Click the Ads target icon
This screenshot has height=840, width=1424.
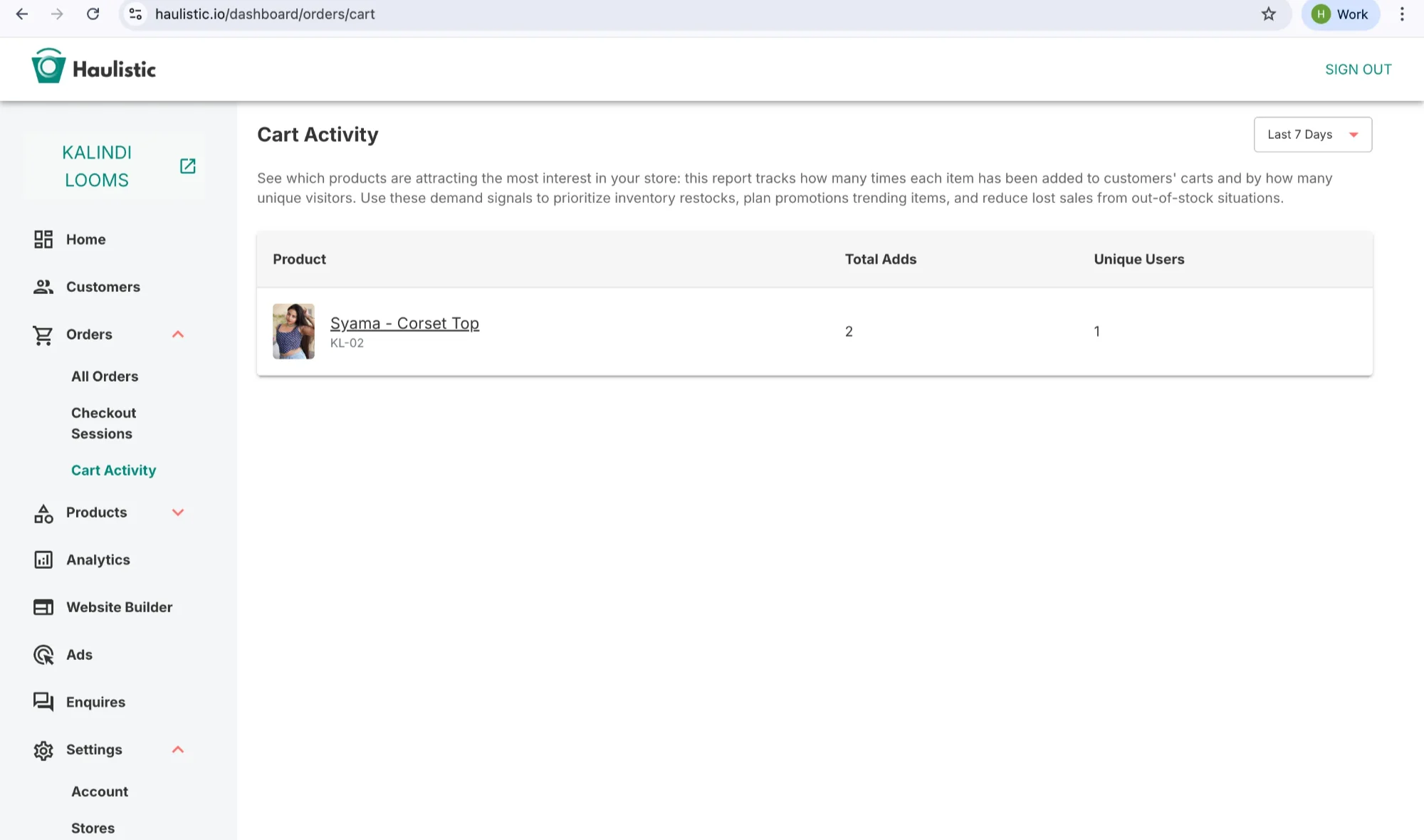tap(43, 655)
